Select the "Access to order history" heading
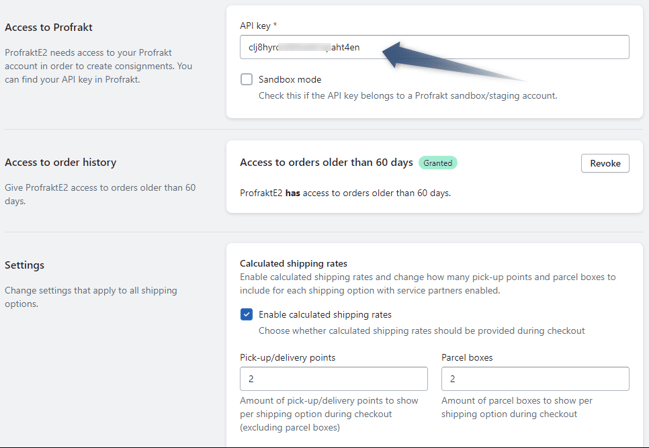The image size is (649, 448). click(60, 162)
